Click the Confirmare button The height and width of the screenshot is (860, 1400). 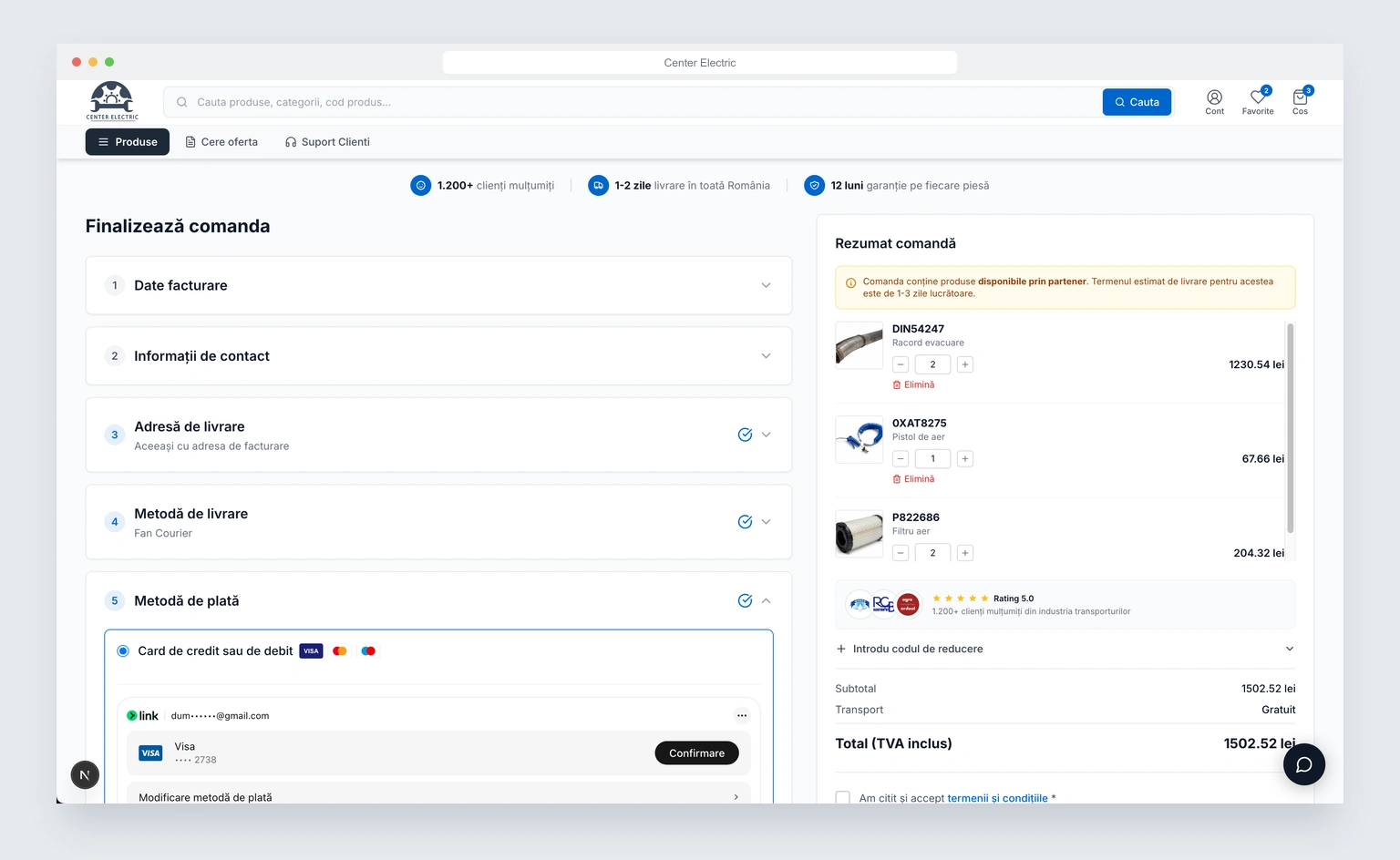(696, 753)
